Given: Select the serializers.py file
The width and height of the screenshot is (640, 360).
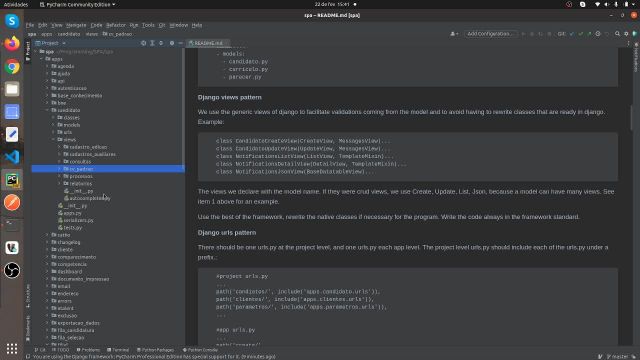Looking at the screenshot, I should coord(76,220).
